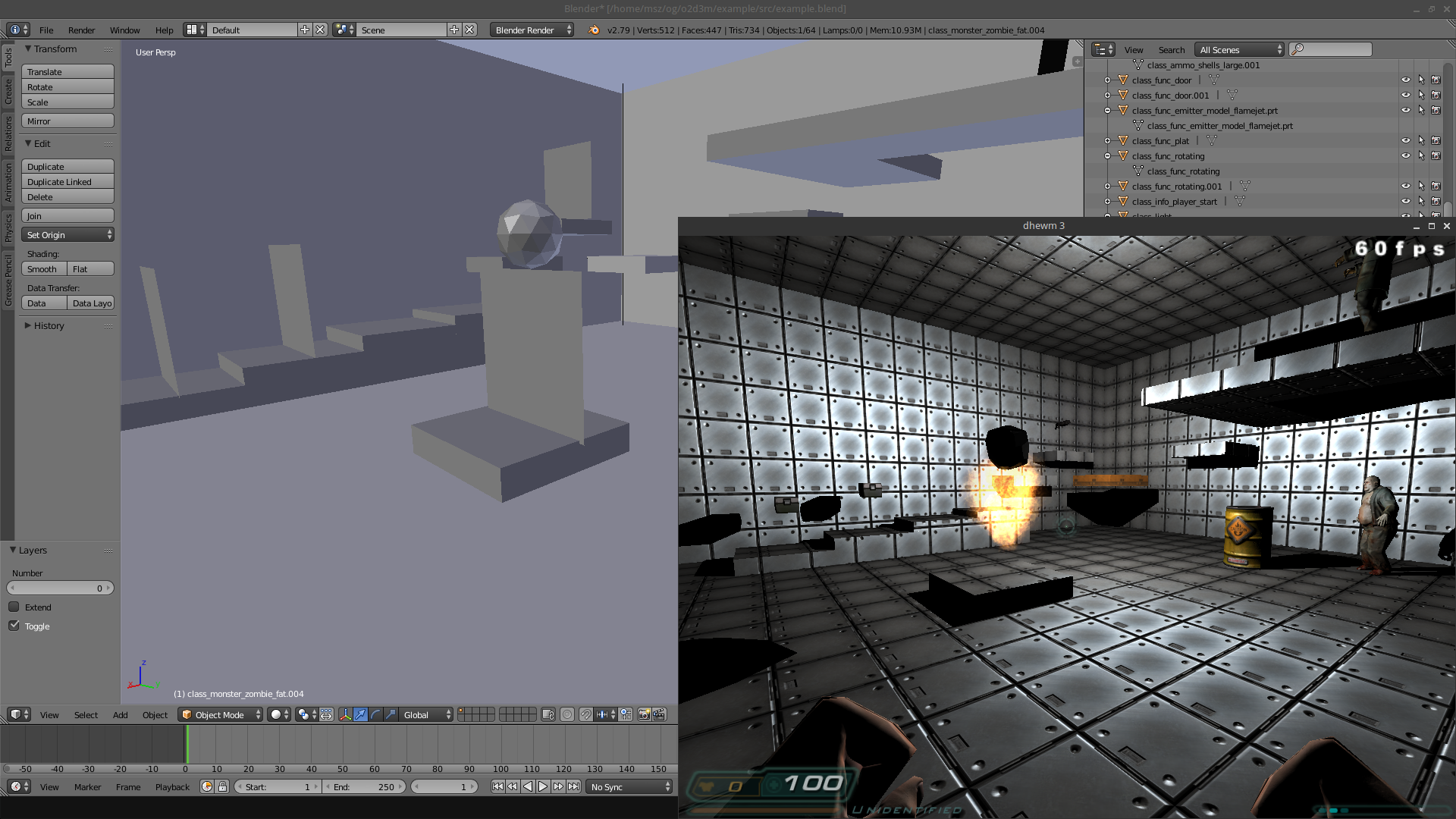Jump to timeline start frame icon
The height and width of the screenshot is (819, 1456).
[497, 786]
